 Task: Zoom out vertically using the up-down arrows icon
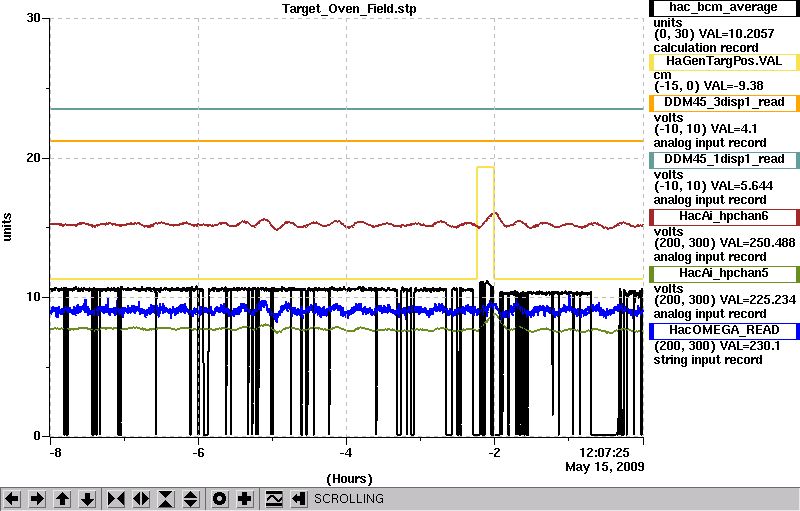pos(191,499)
